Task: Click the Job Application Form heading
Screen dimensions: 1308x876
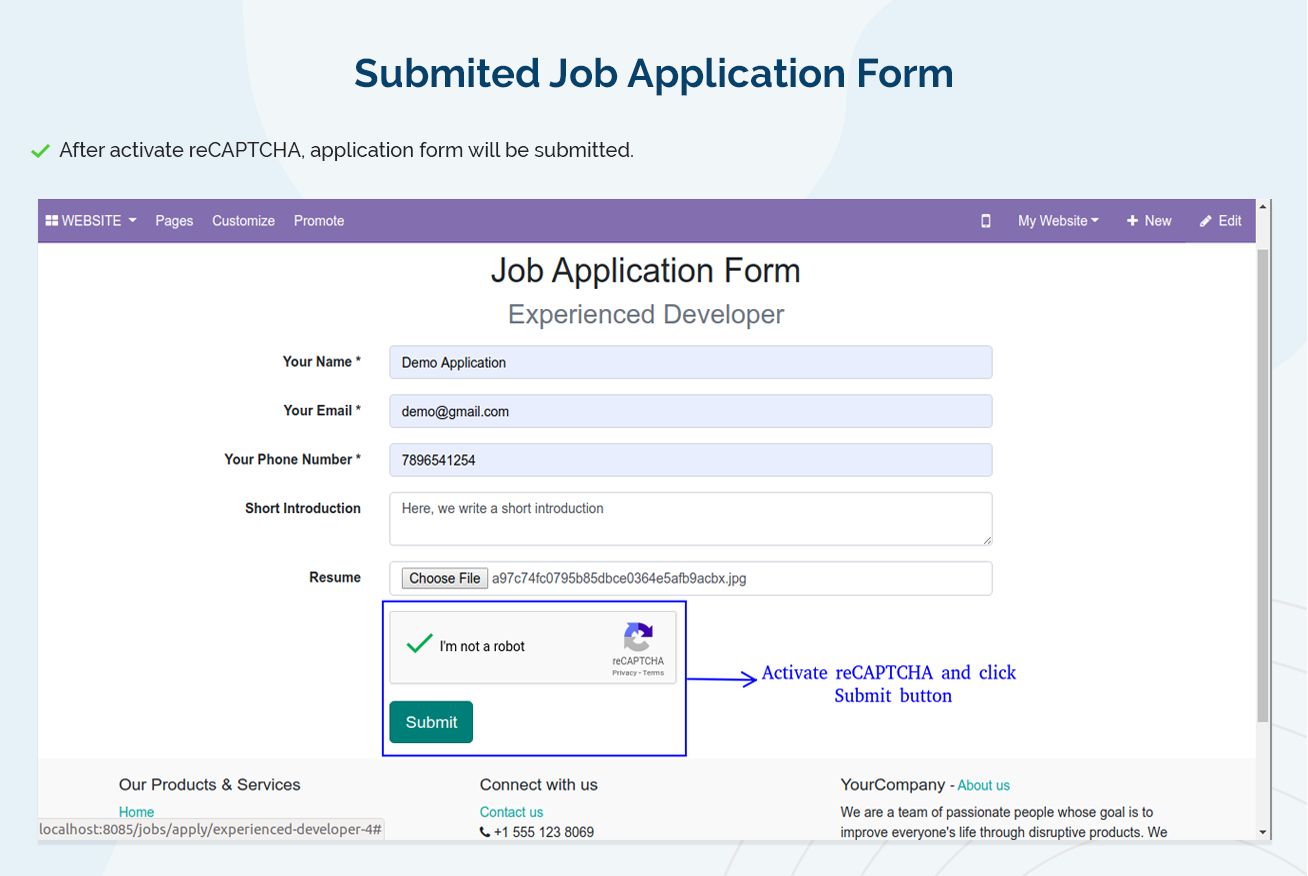Action: [646, 271]
